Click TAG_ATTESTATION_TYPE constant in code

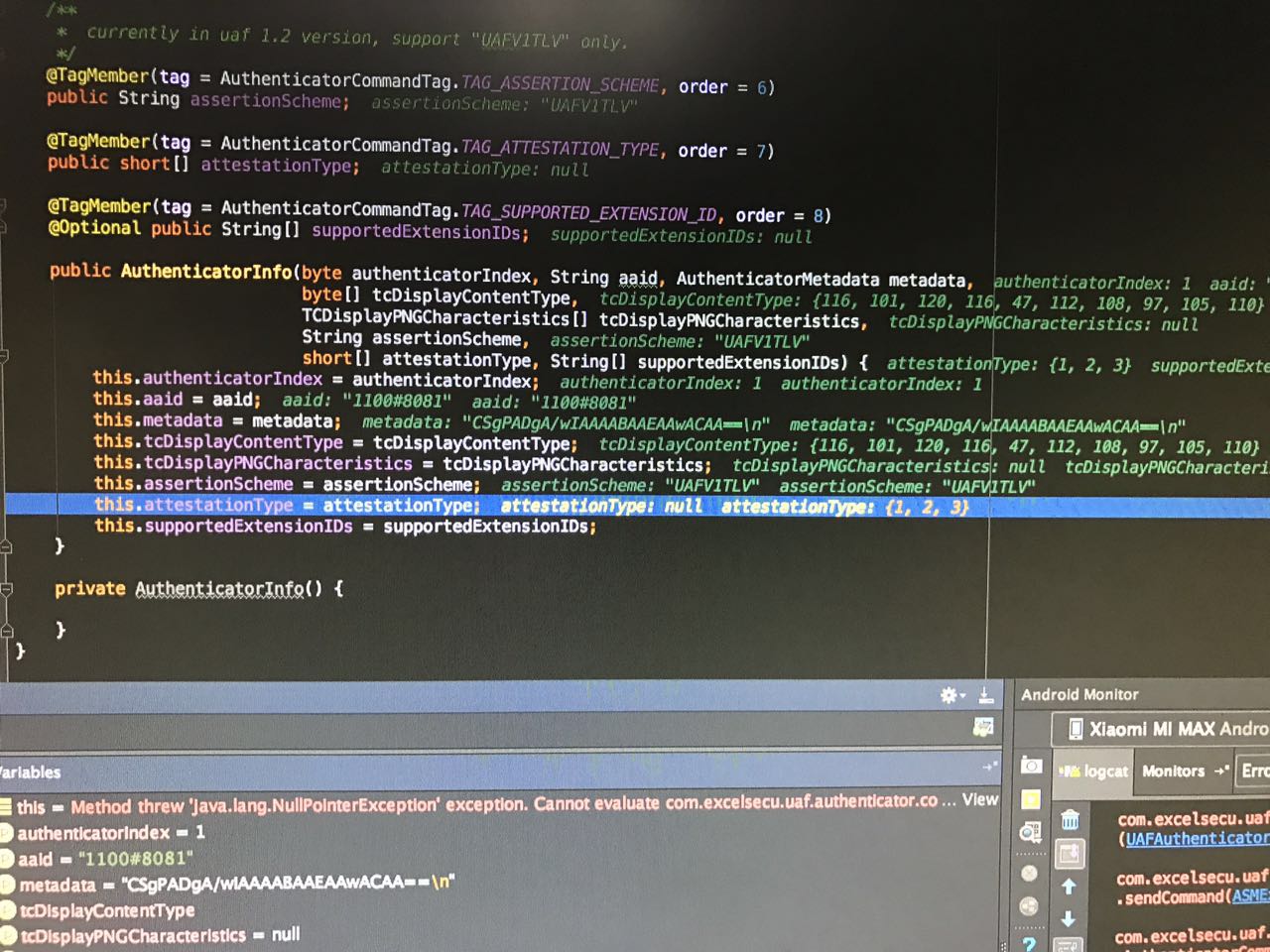click(x=561, y=148)
